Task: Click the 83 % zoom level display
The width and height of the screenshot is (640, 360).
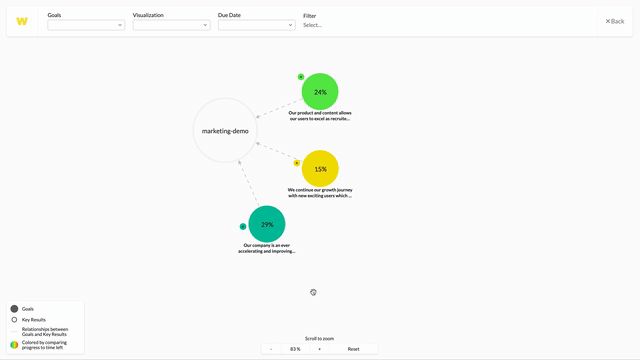Action: [x=295, y=349]
